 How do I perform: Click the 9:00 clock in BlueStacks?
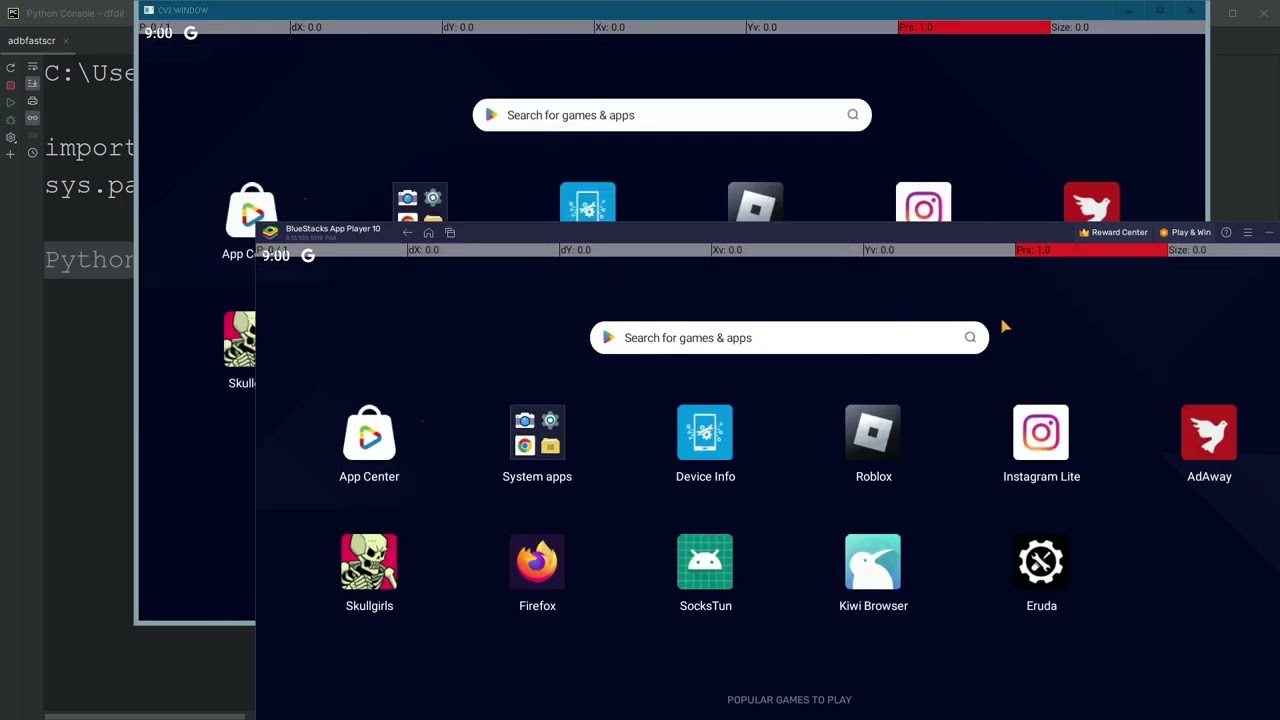click(x=276, y=256)
